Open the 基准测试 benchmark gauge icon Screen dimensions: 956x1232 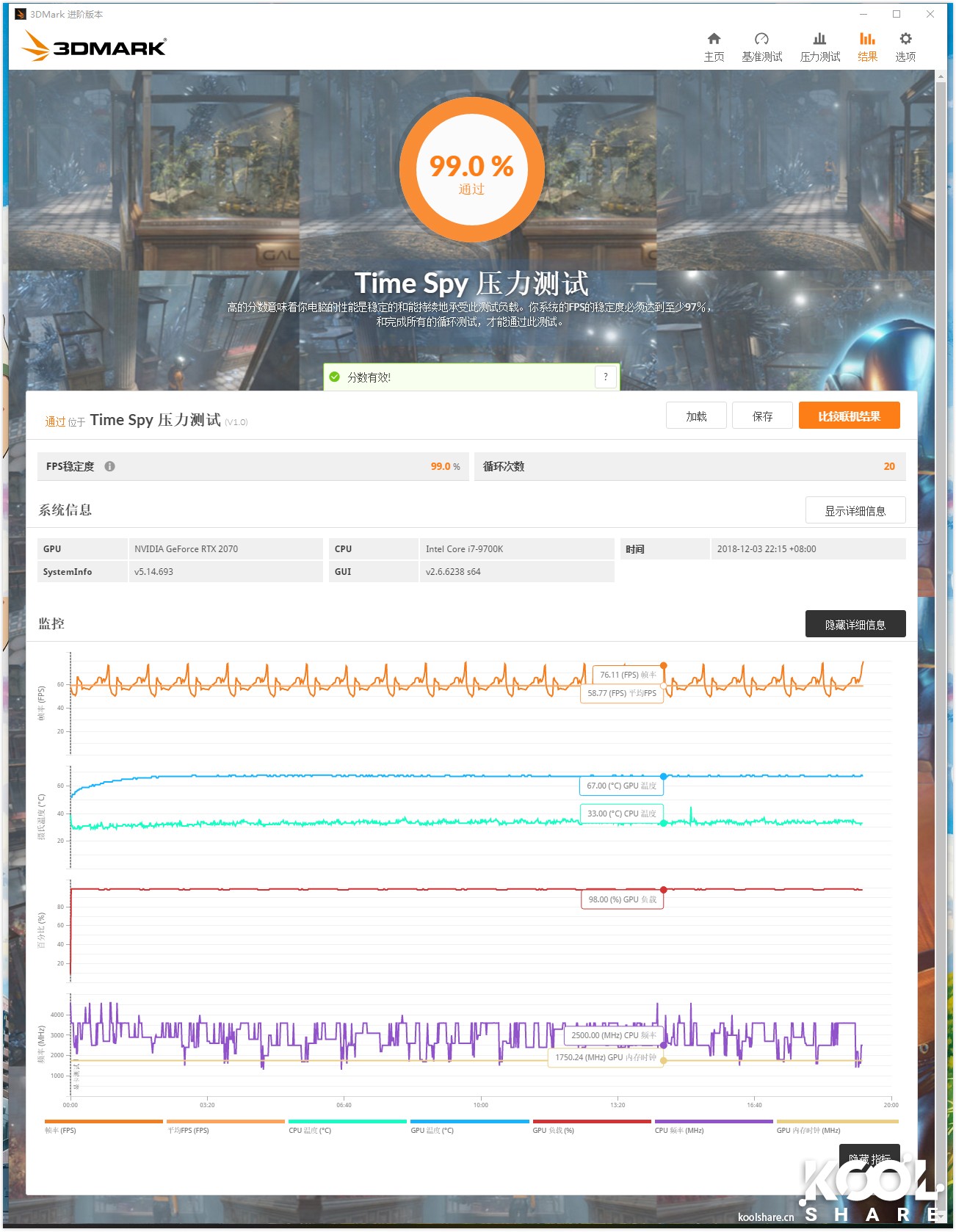[761, 39]
